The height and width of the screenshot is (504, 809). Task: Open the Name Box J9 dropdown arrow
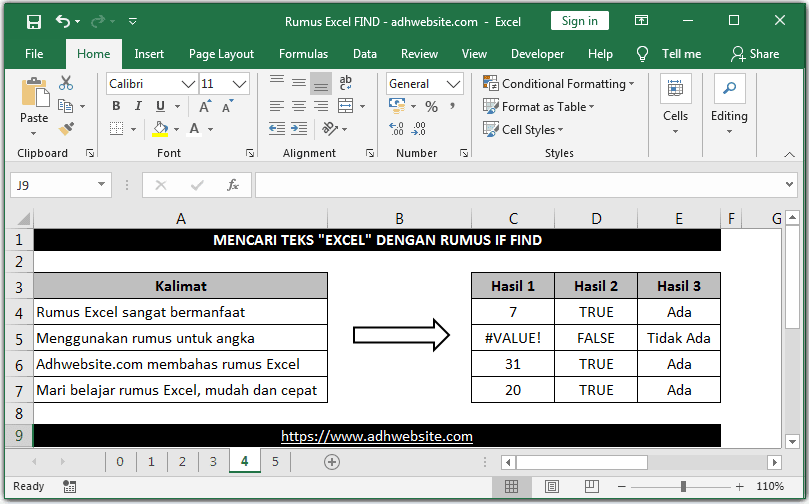pos(101,184)
